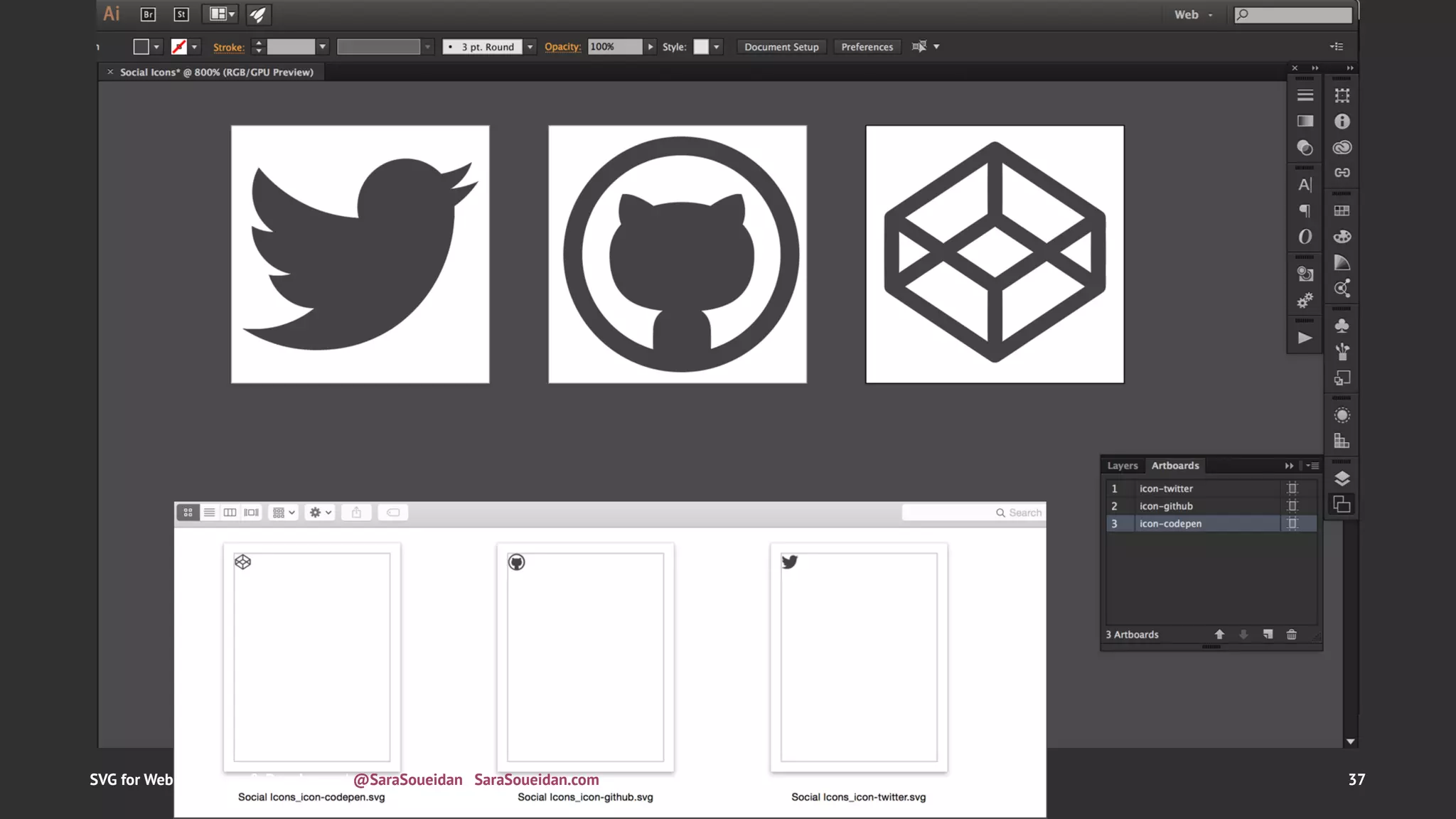Open the Layers panel dock icon

pos(1342,478)
